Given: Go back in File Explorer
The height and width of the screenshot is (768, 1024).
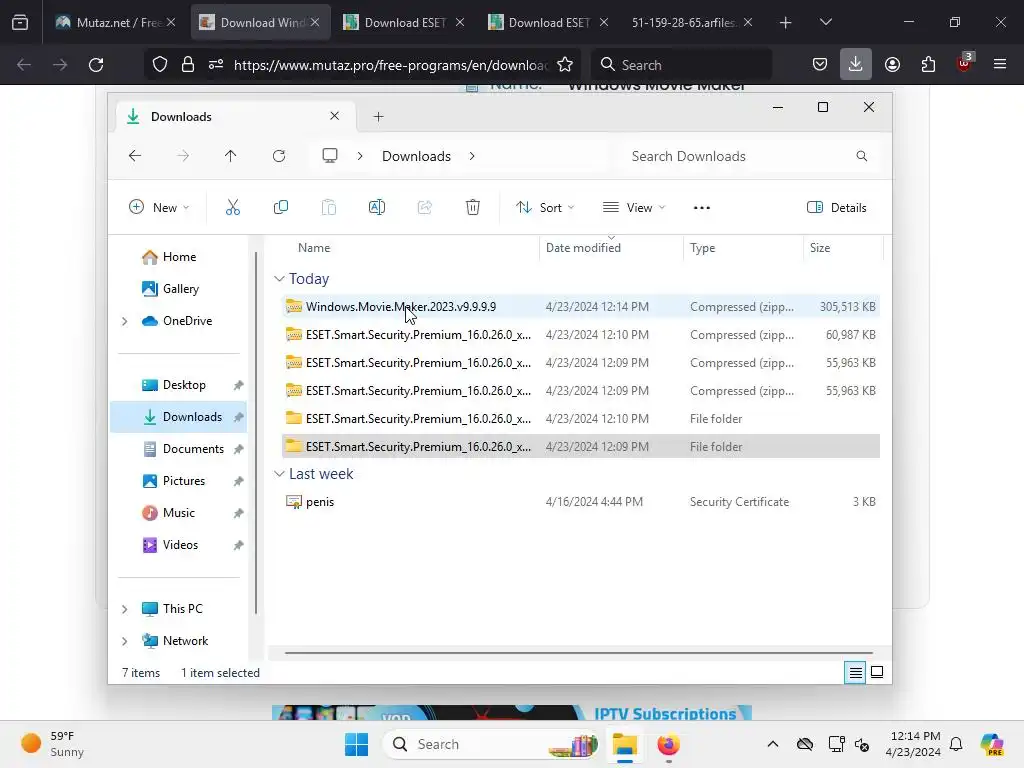Looking at the screenshot, I should (x=135, y=156).
